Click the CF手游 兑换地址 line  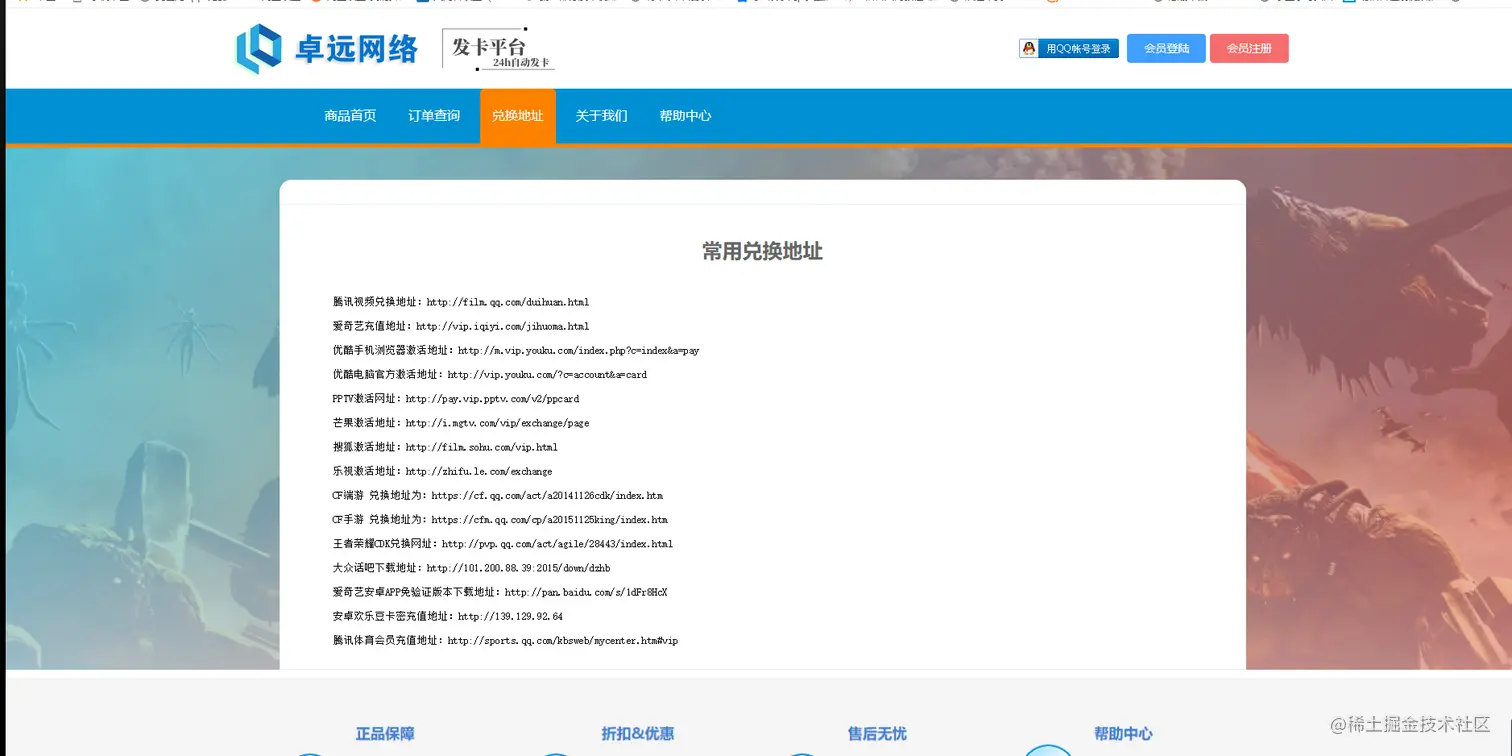tap(500, 520)
